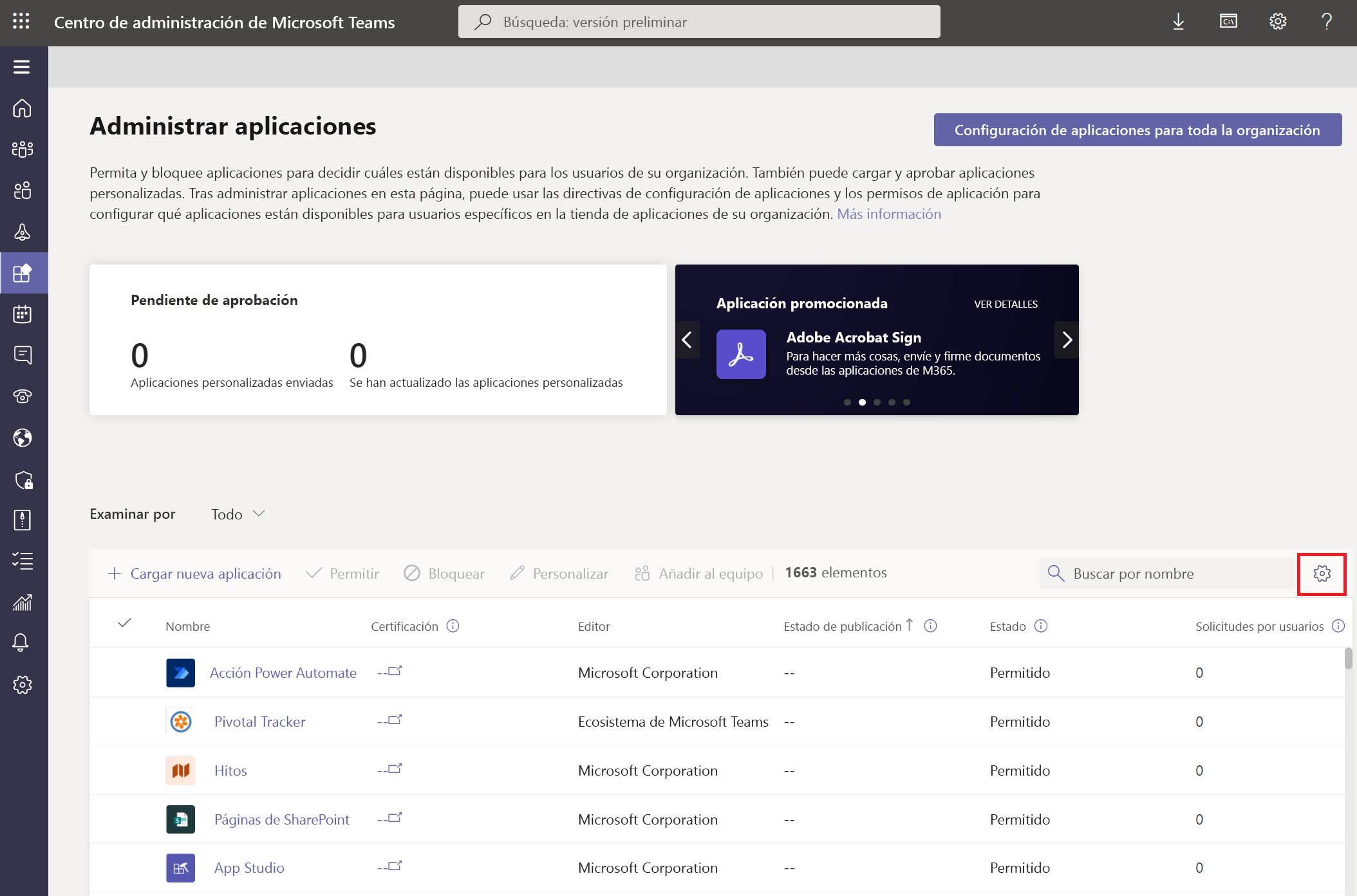Viewport: 1357px width, 896px height.
Task: Click the Permitir toolbar action
Action: 342,574
